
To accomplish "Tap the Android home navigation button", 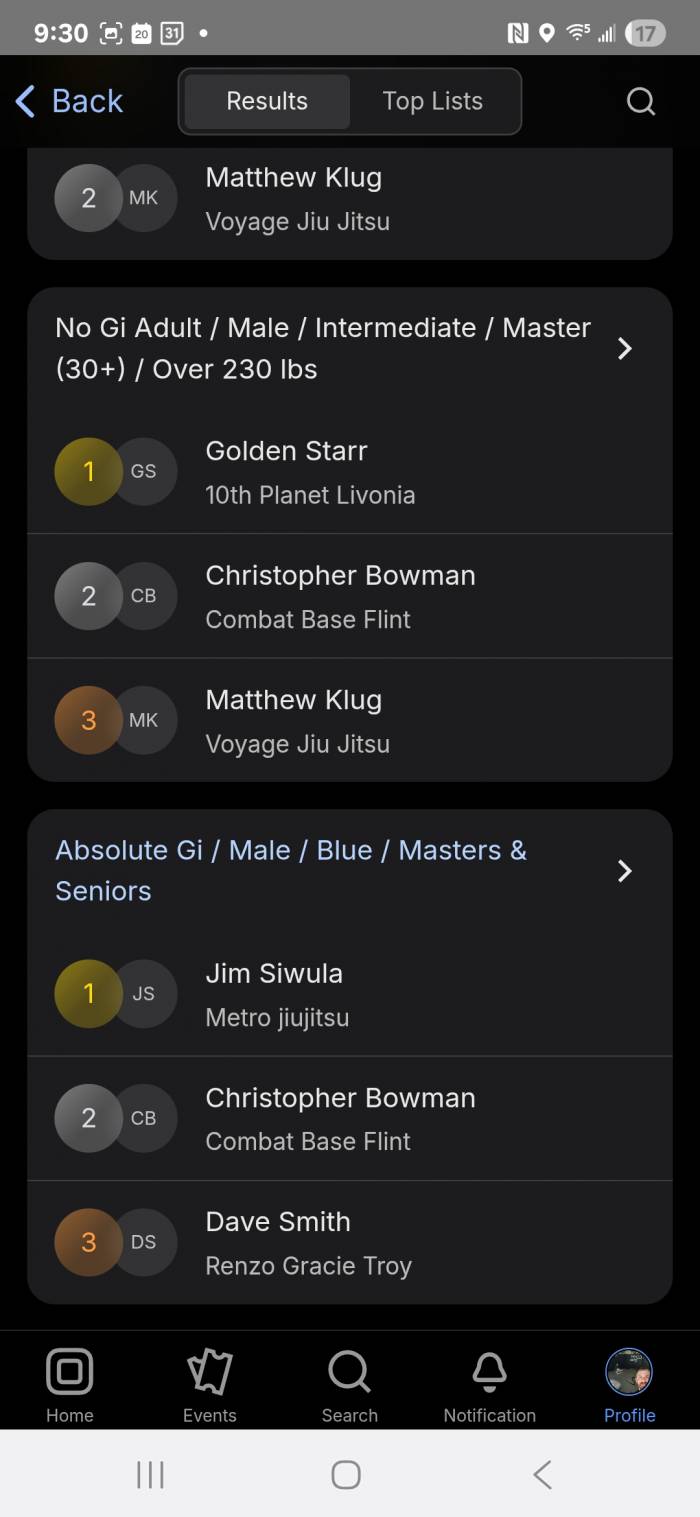I will pos(346,1474).
